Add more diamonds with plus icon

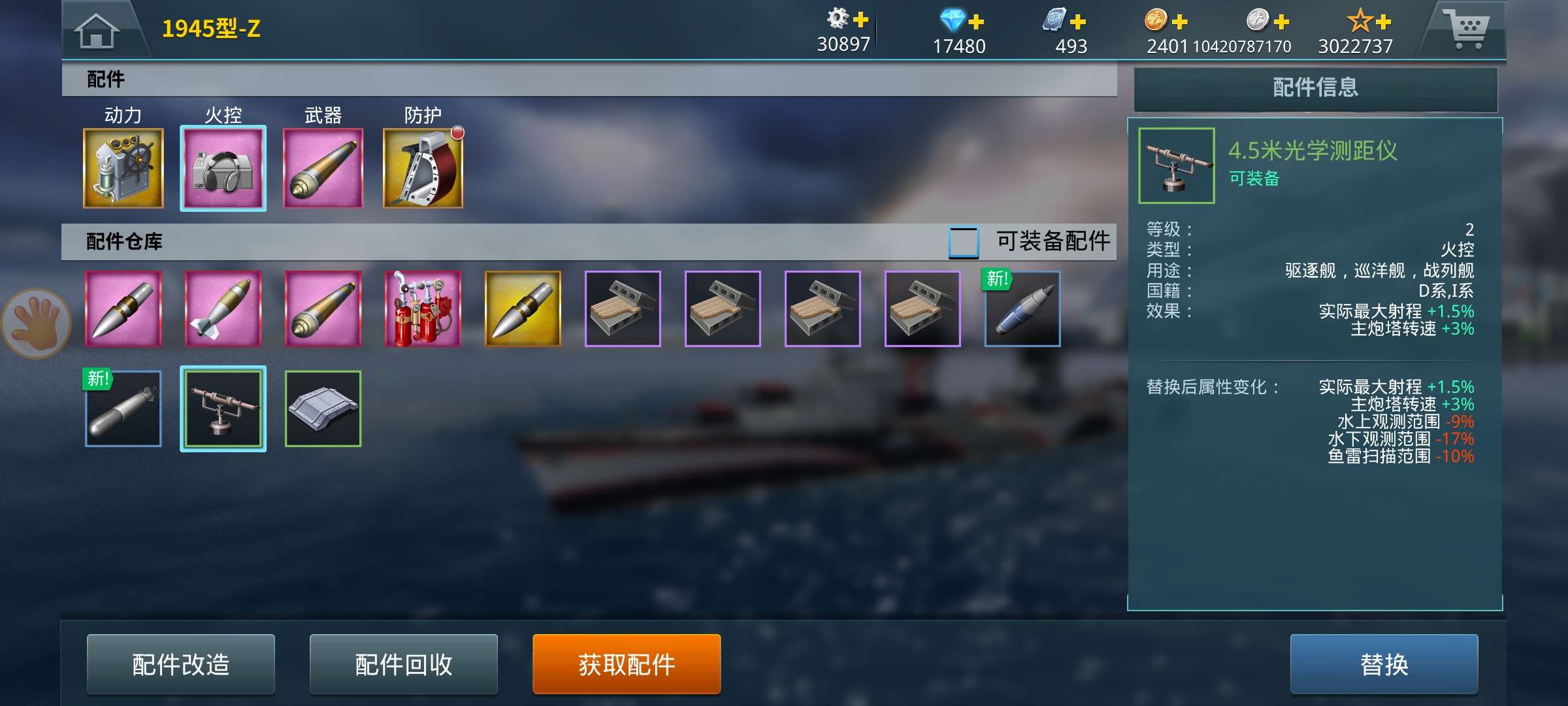pyautogui.click(x=976, y=22)
